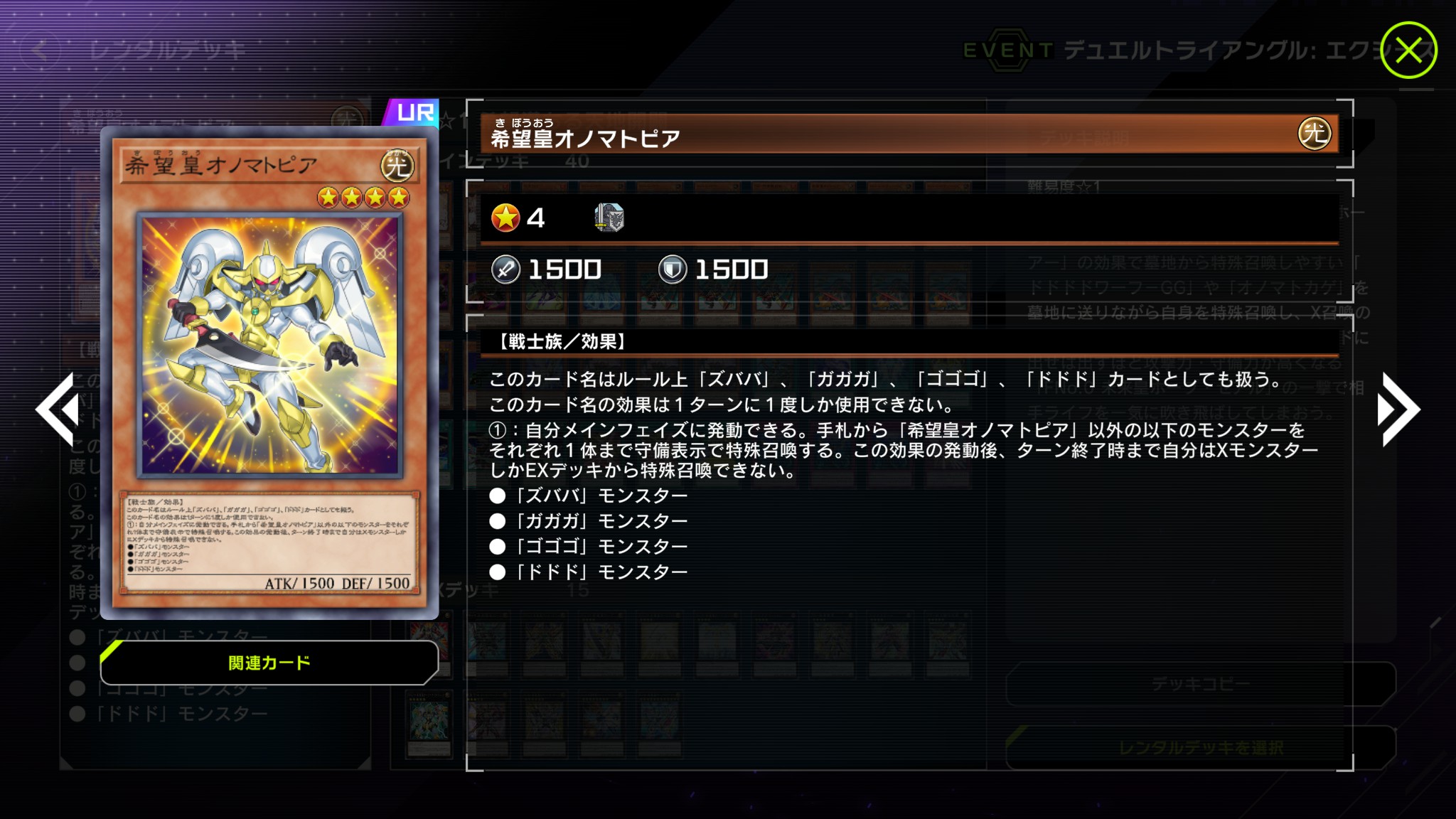Tap the dimmed back arrow beside レンタルデッキ

(x=41, y=50)
